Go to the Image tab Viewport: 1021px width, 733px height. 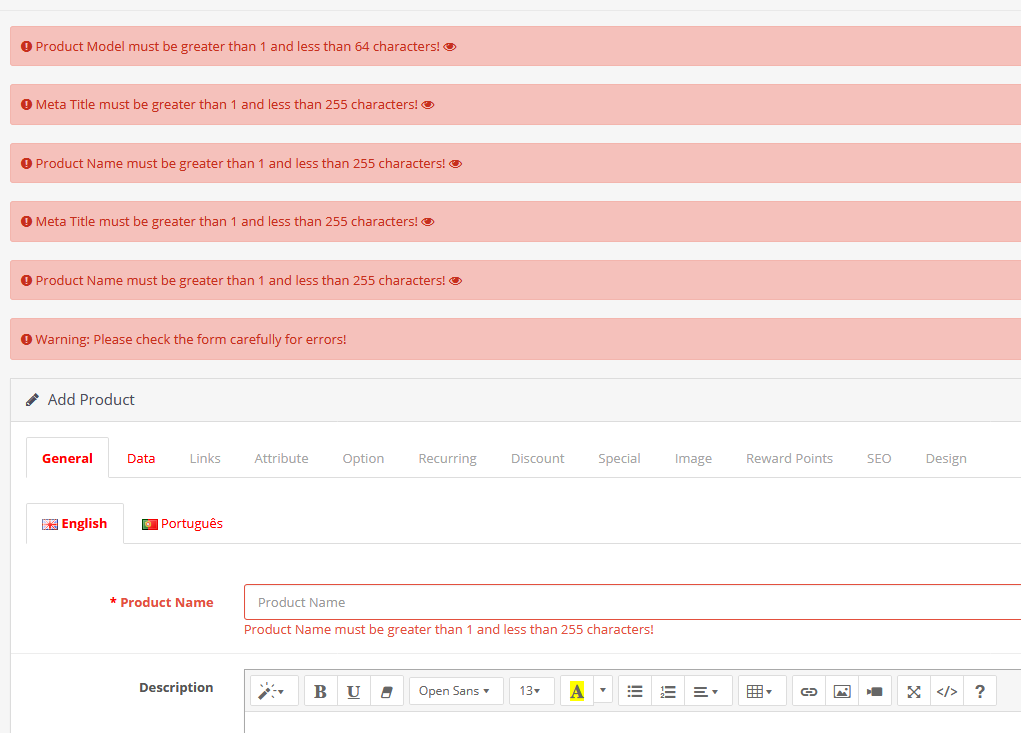(x=693, y=458)
